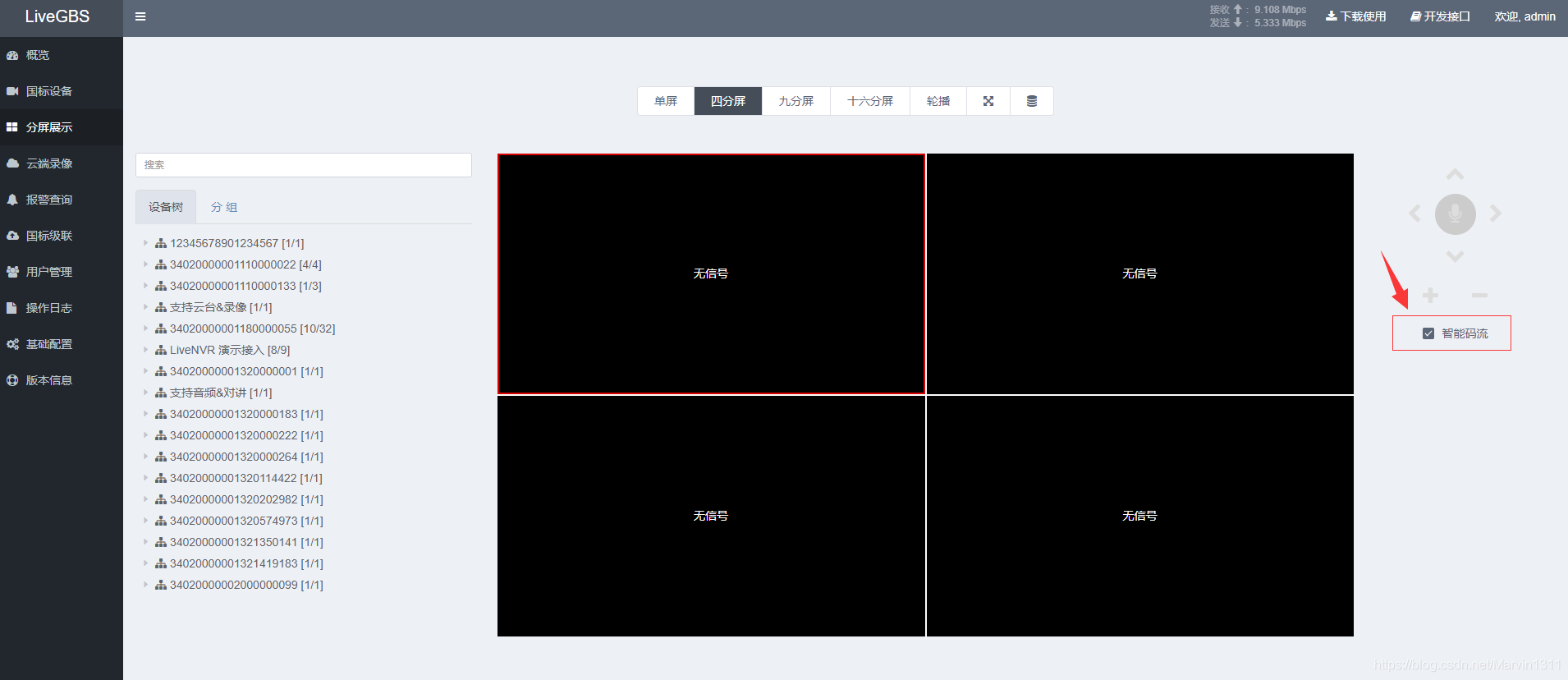Click the fullscreen expand icon in the screen toolbar
The height and width of the screenshot is (680, 1568).
pyautogui.click(x=988, y=101)
